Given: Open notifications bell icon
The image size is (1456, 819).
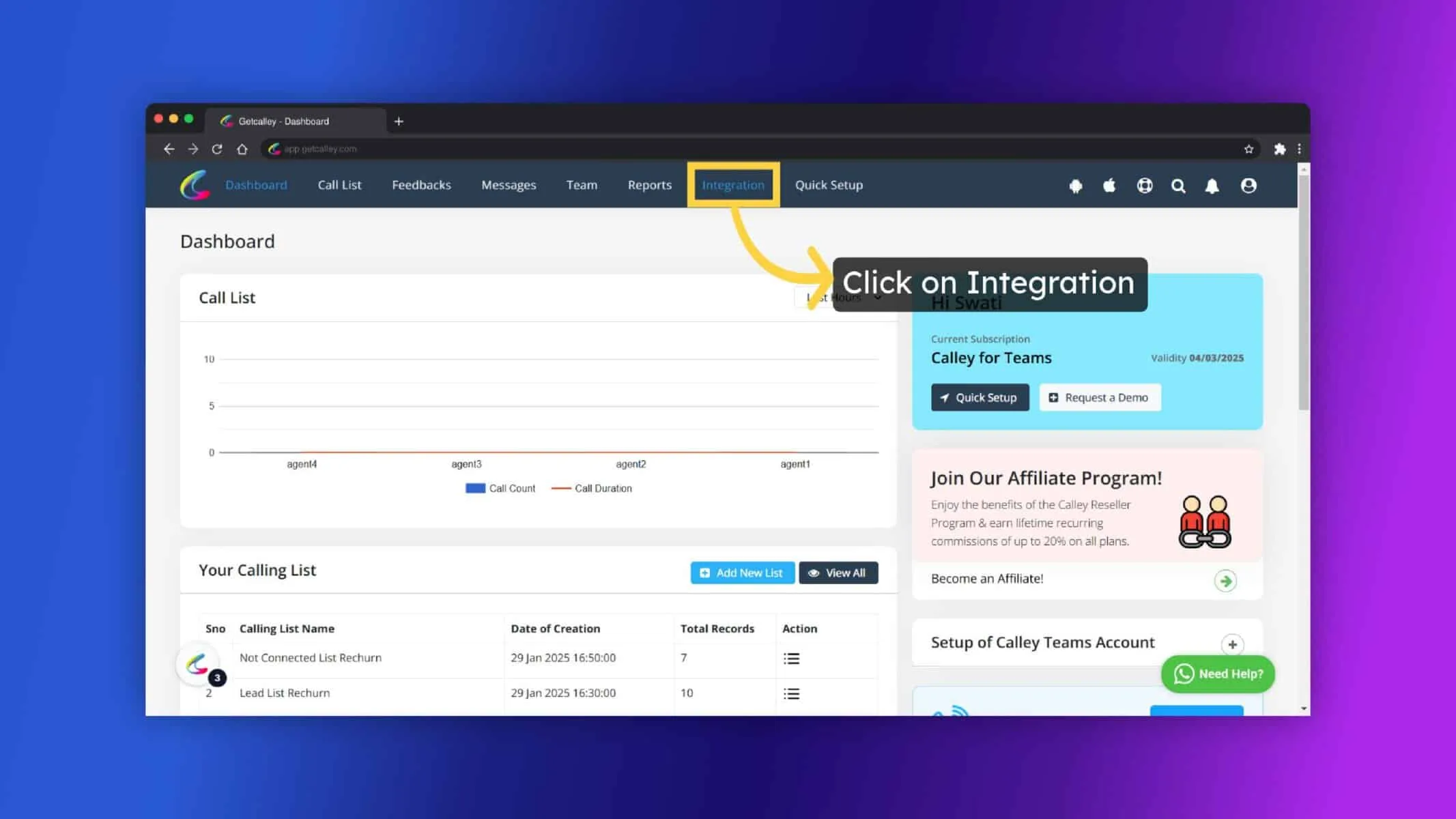Looking at the screenshot, I should (1212, 186).
